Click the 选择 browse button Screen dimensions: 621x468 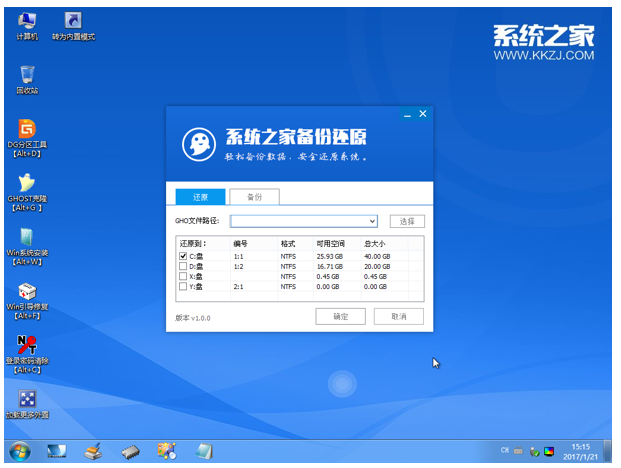pyautogui.click(x=407, y=221)
